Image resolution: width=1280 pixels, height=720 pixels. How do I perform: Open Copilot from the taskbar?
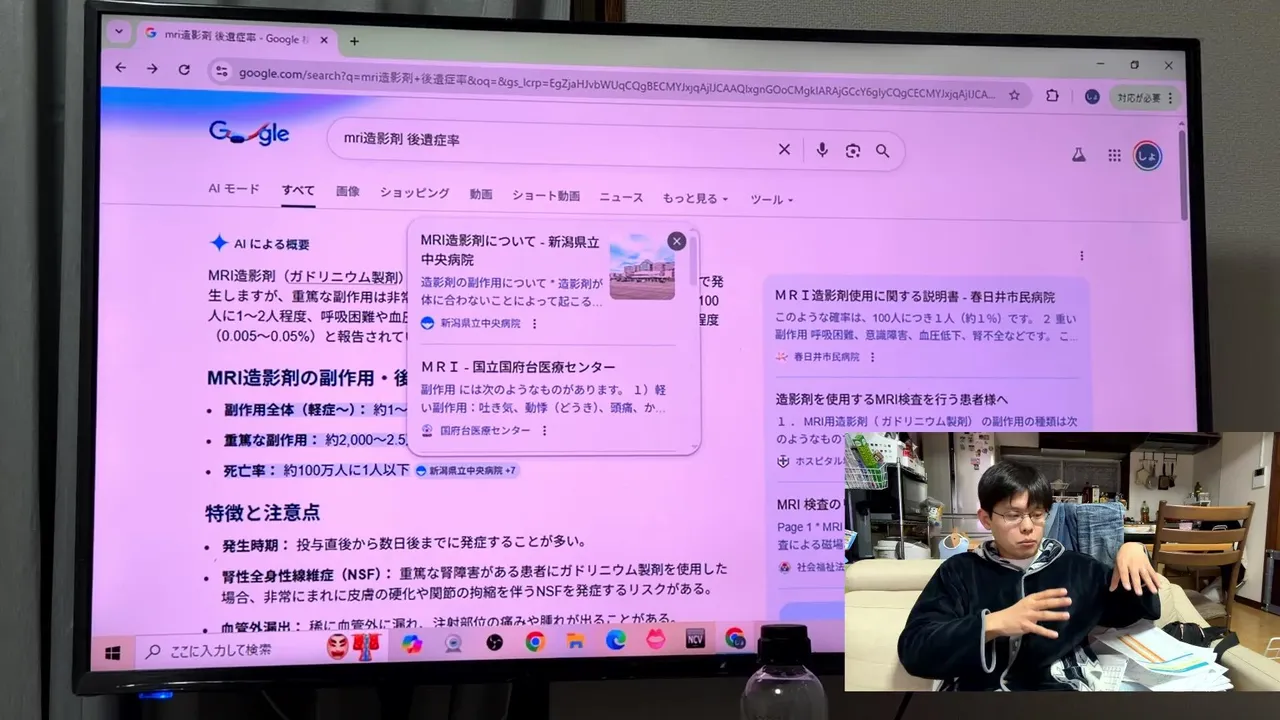411,644
